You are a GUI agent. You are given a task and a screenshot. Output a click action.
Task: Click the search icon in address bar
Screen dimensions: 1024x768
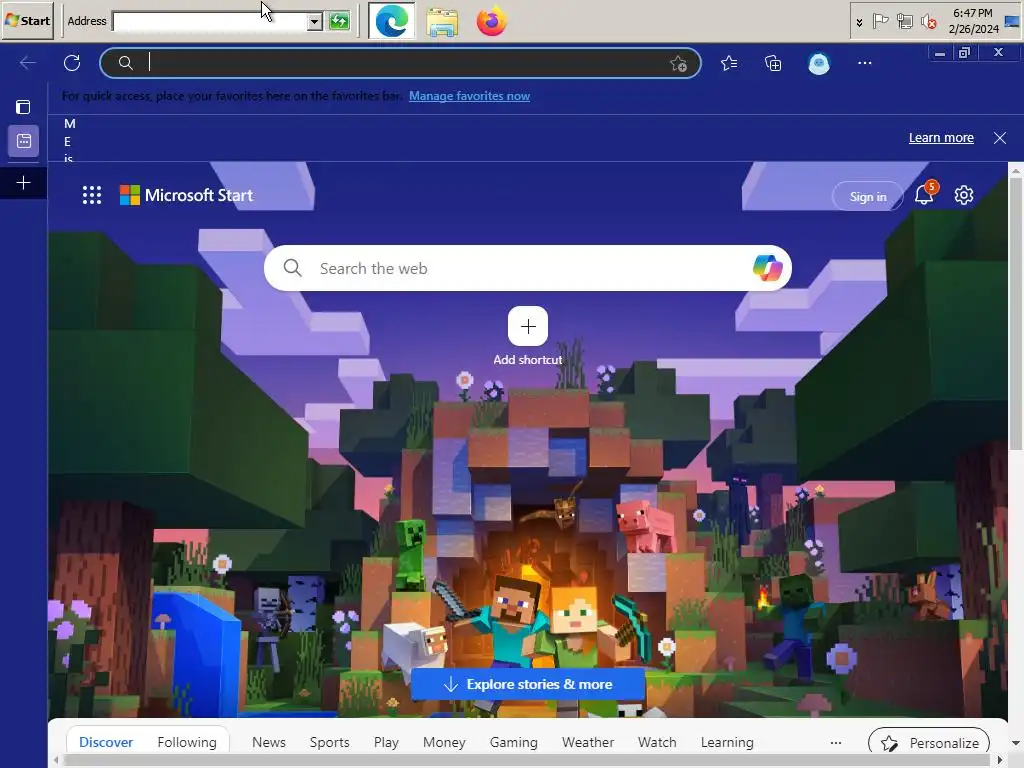[125, 63]
